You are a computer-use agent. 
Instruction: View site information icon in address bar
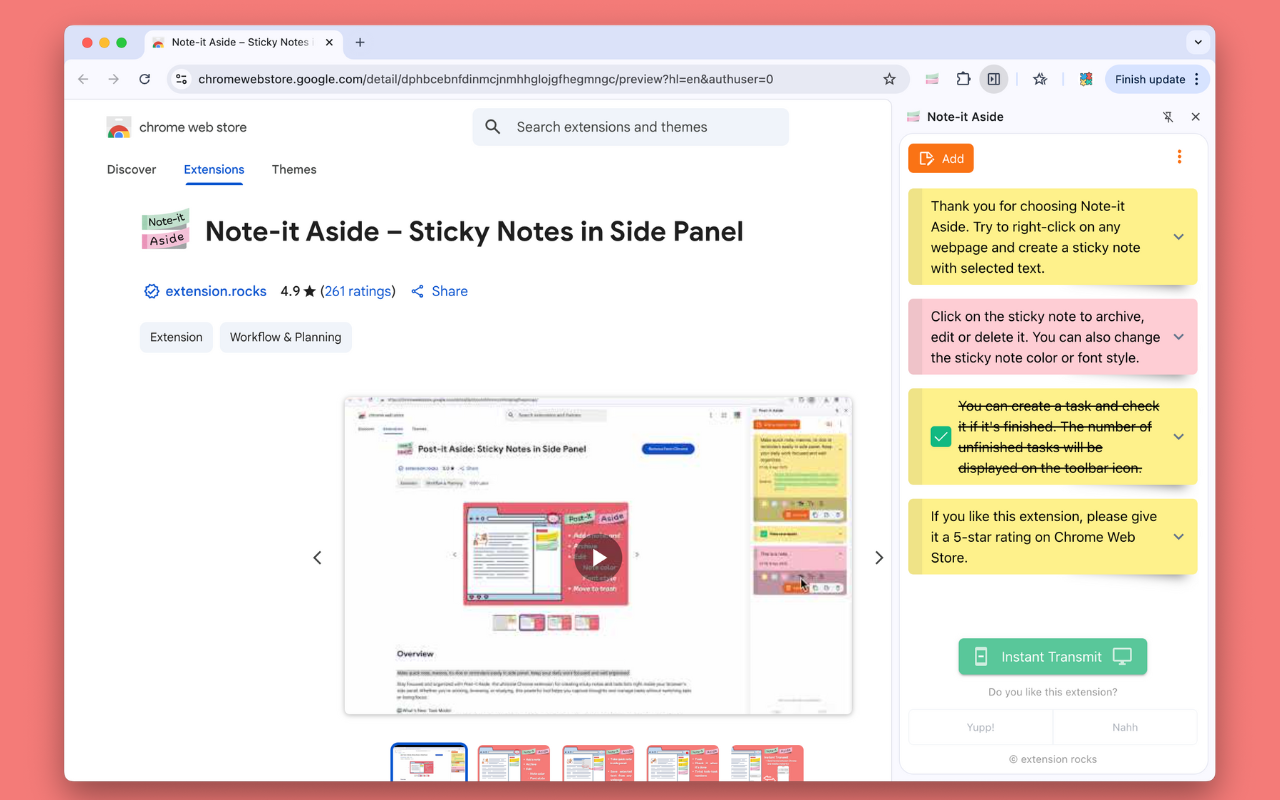180,79
